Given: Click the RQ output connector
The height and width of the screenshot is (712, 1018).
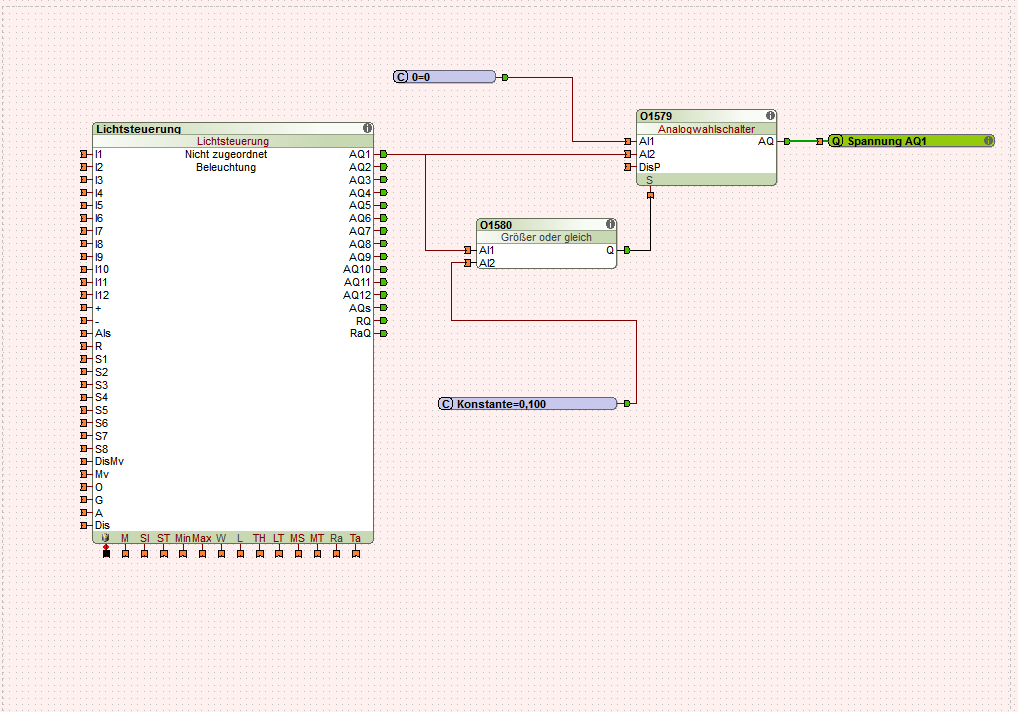Looking at the screenshot, I should tap(384, 321).
